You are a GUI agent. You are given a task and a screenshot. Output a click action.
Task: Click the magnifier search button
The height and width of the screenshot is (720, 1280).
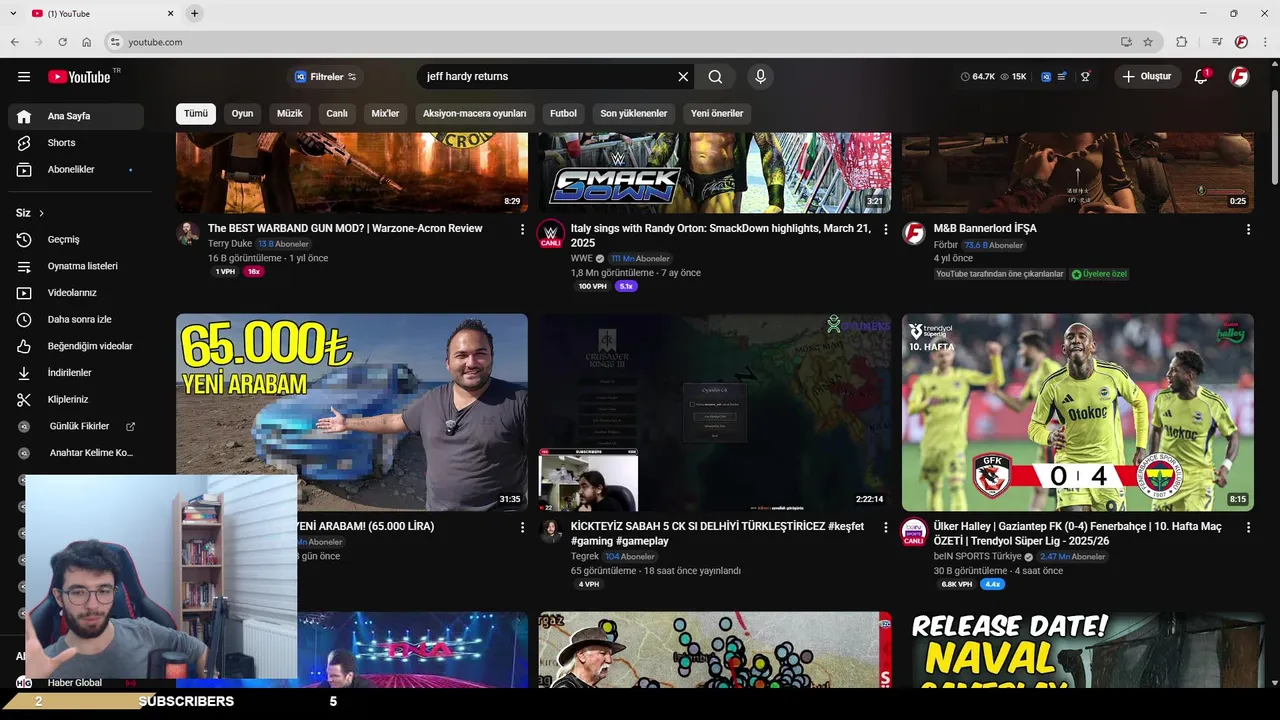715,77
